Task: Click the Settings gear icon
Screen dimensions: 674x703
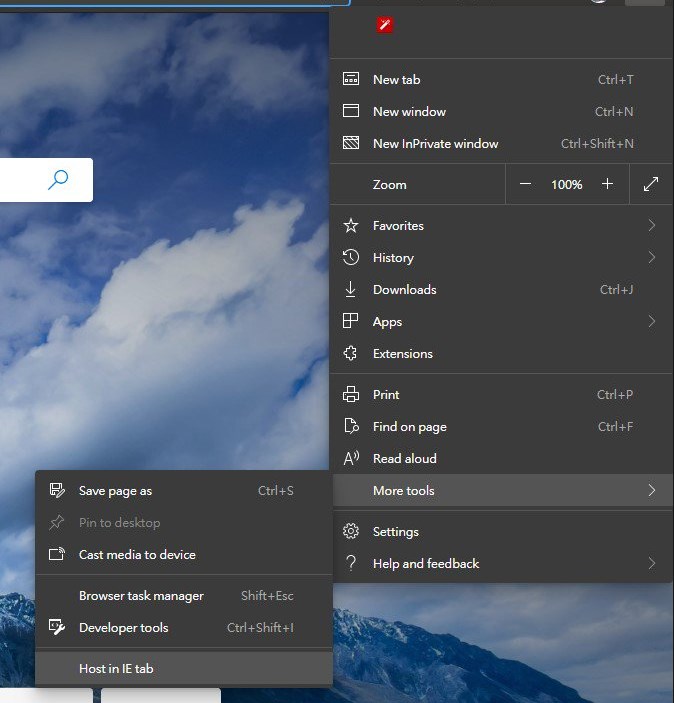Action: [351, 532]
